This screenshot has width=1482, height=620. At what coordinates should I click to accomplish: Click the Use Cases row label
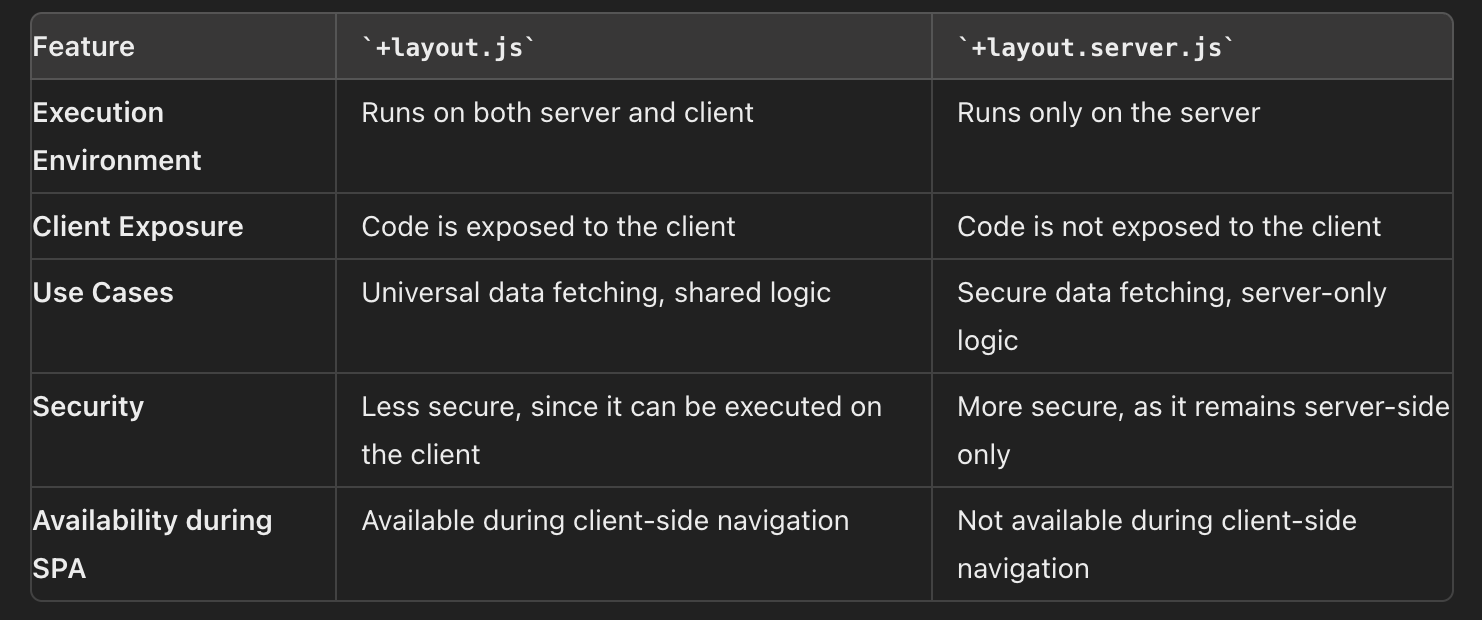point(103,292)
